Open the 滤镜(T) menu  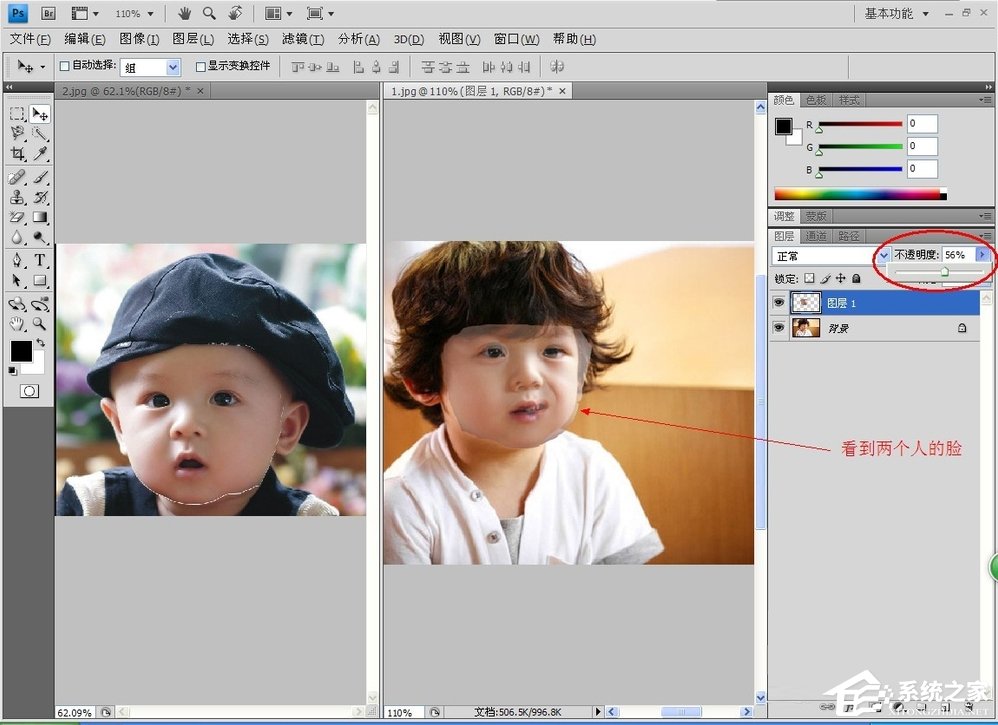pyautogui.click(x=302, y=39)
